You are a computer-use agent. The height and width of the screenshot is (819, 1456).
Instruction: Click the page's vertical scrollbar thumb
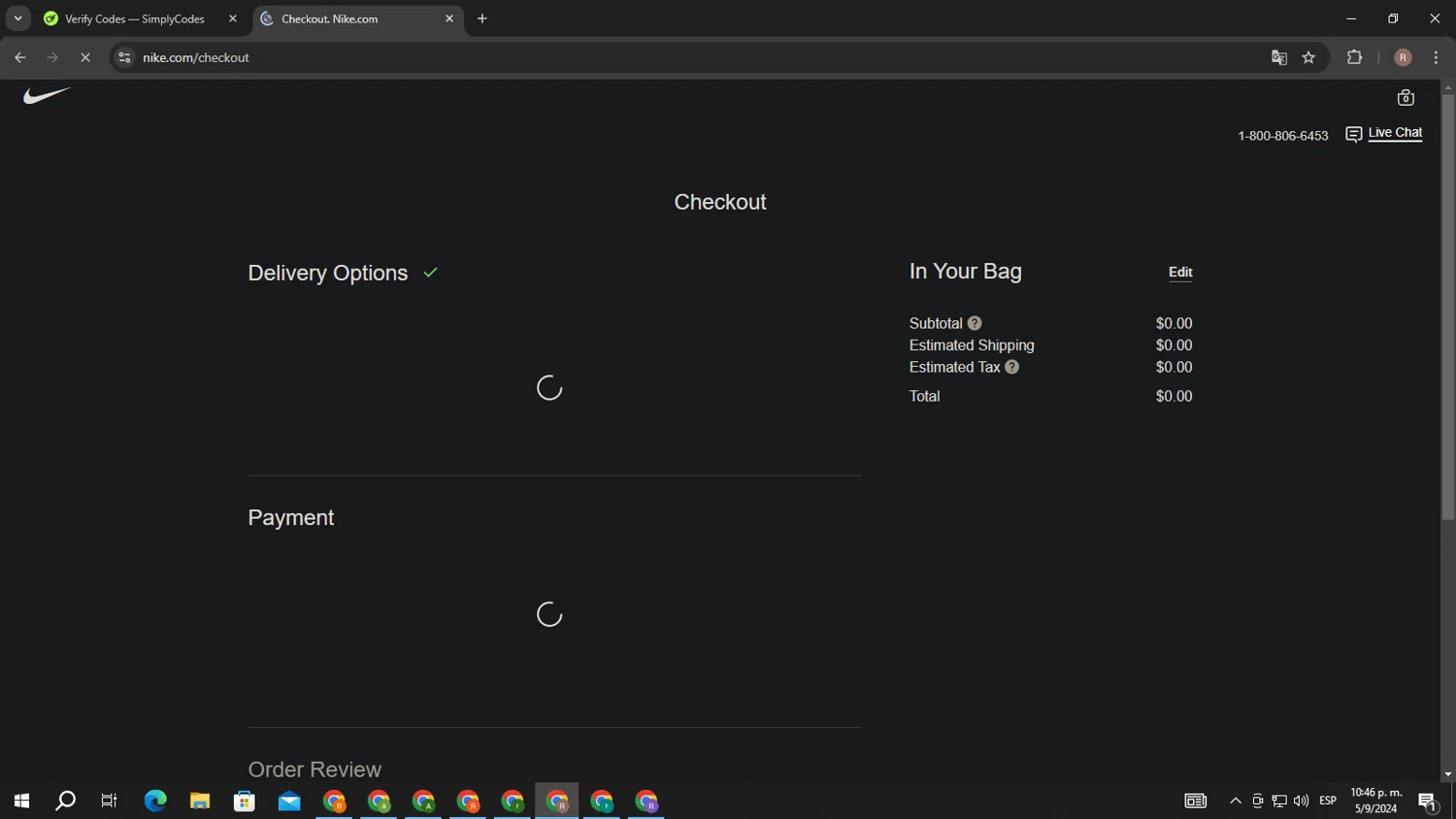(1447, 309)
